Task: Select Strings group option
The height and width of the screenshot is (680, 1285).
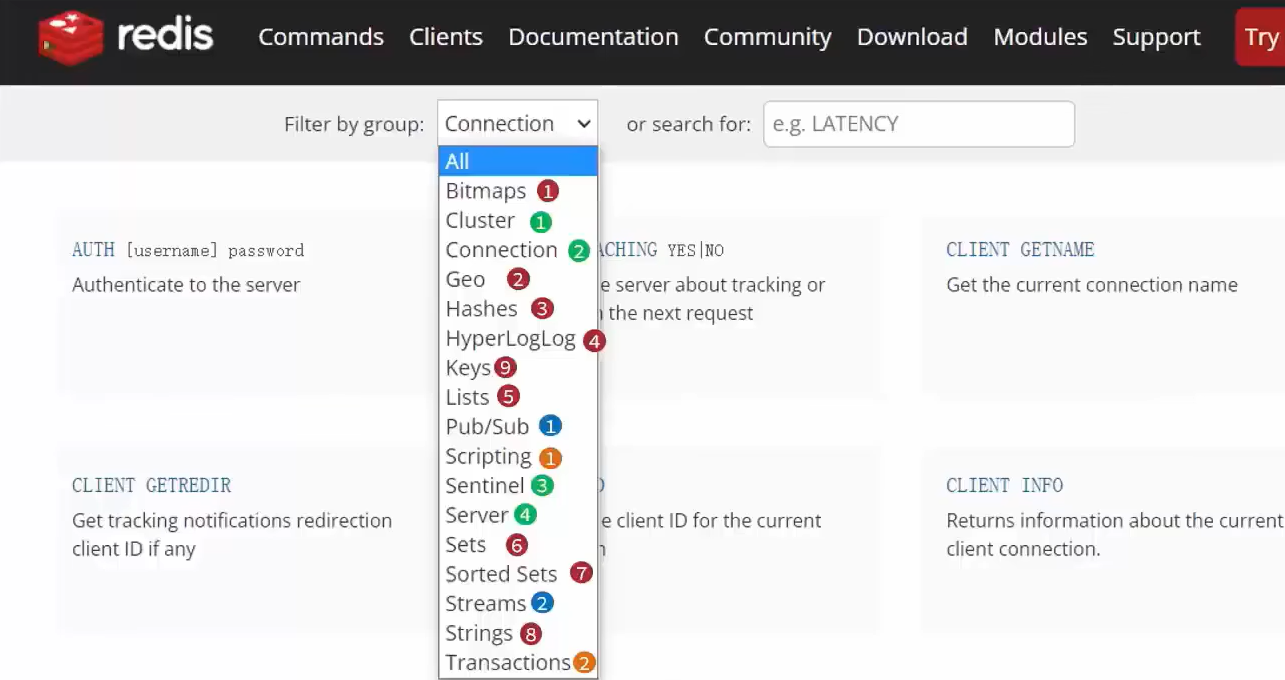Action: coord(518,633)
